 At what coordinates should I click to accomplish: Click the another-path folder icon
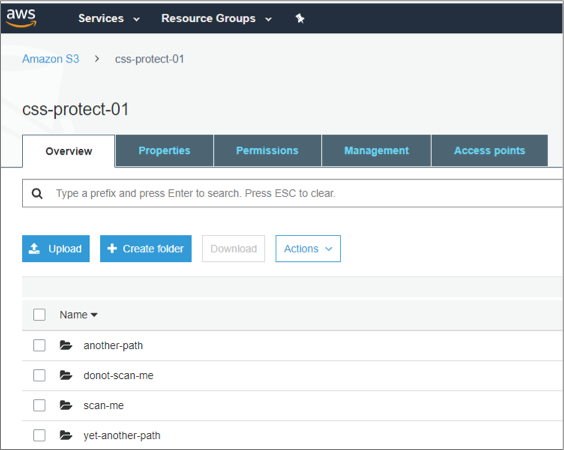pyautogui.click(x=66, y=345)
